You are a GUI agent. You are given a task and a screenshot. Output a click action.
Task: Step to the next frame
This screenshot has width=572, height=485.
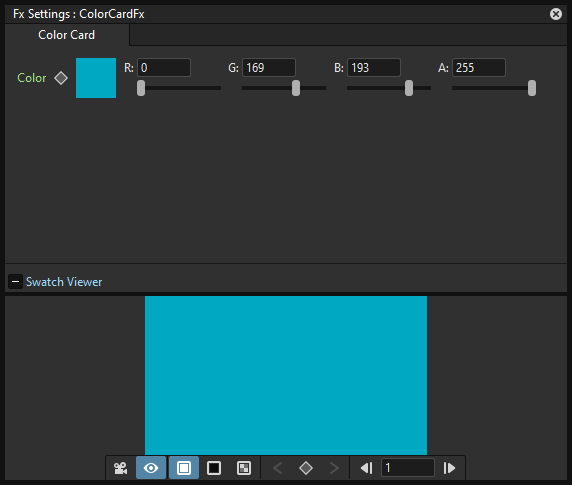pyautogui.click(x=449, y=468)
